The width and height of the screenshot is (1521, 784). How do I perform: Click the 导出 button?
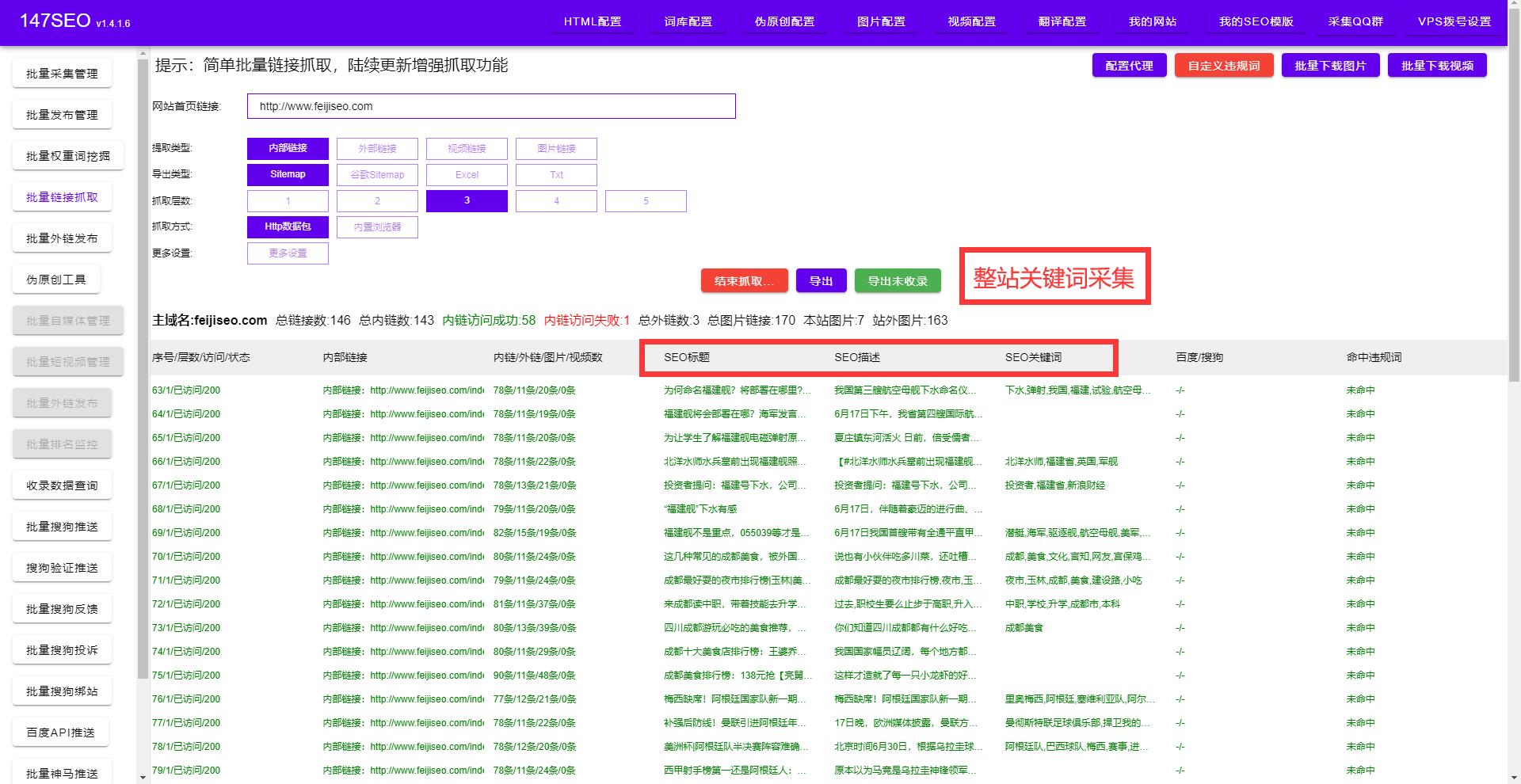point(821,280)
